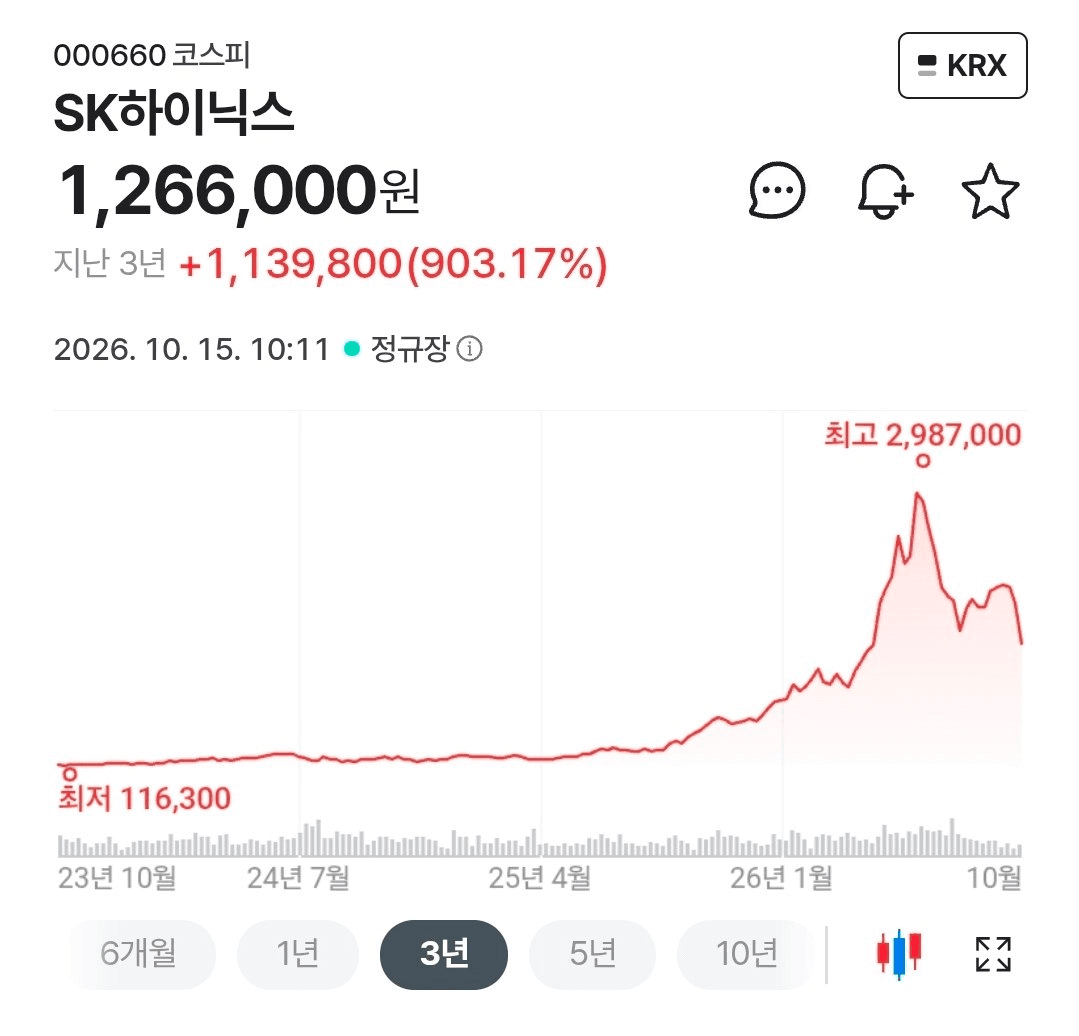Click the 1,266,000원 current price
The width and height of the screenshot is (1079, 1036).
tap(239, 190)
